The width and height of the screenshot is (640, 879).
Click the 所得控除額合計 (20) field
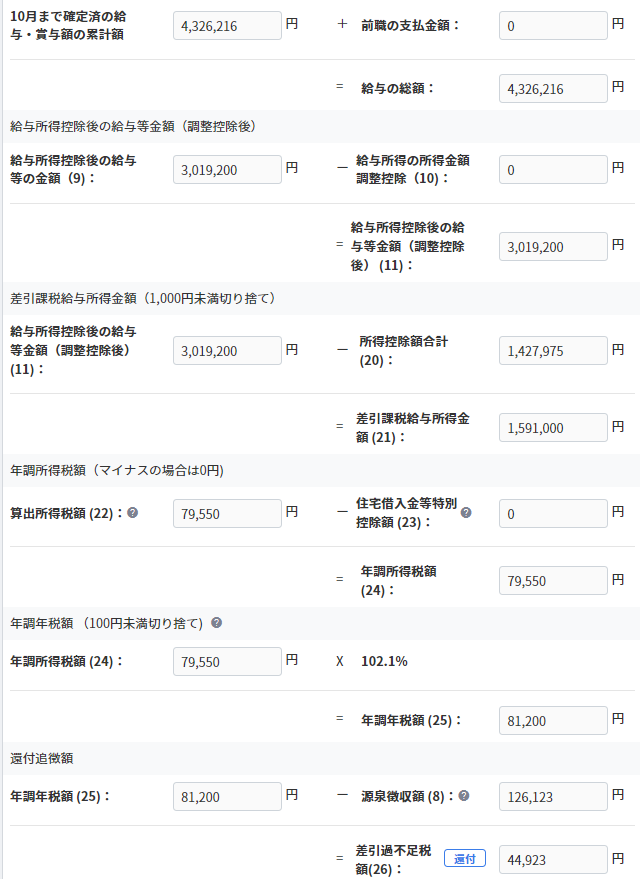[553, 351]
